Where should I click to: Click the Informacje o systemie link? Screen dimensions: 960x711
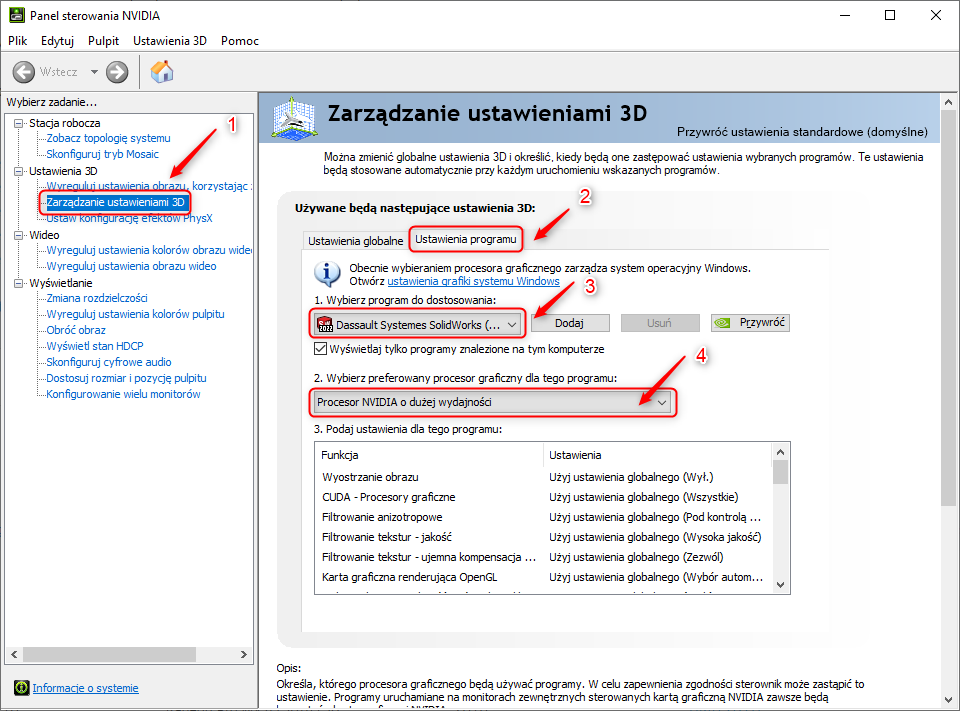[x=85, y=688]
